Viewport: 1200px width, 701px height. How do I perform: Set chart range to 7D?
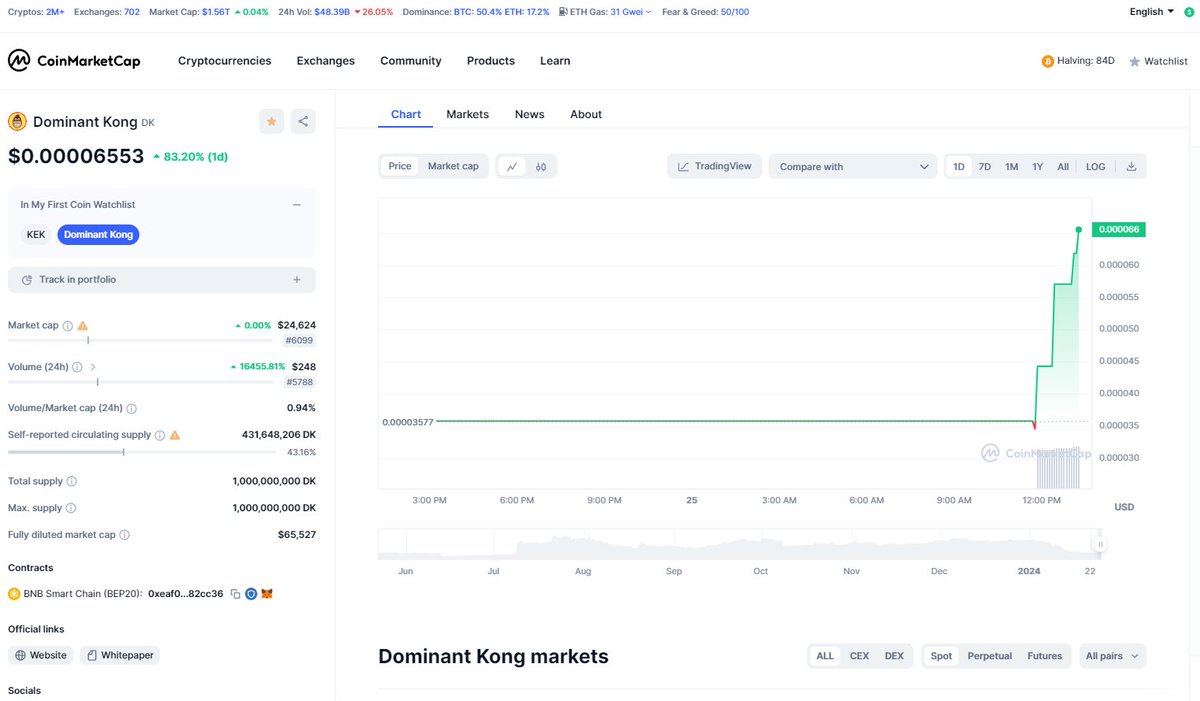pos(985,167)
